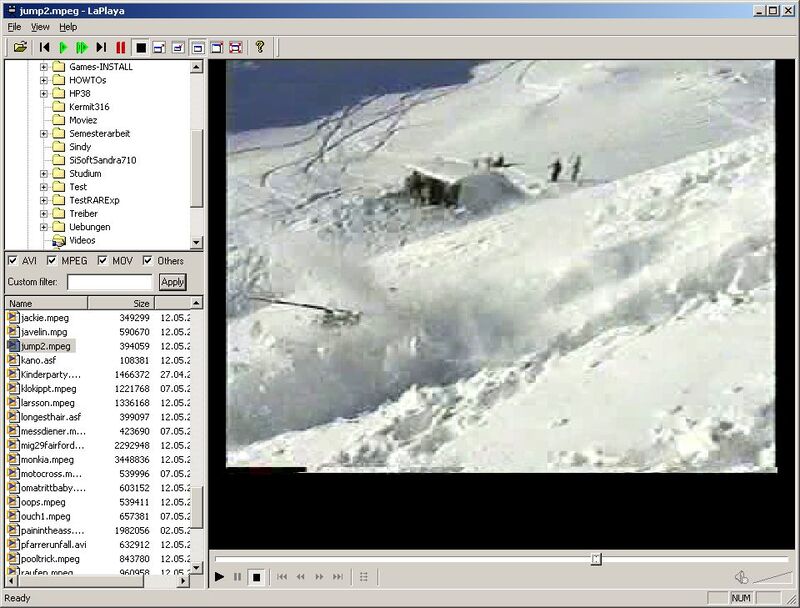Select the Sindy folder
Image resolution: width=800 pixels, height=608 pixels.
point(80,147)
